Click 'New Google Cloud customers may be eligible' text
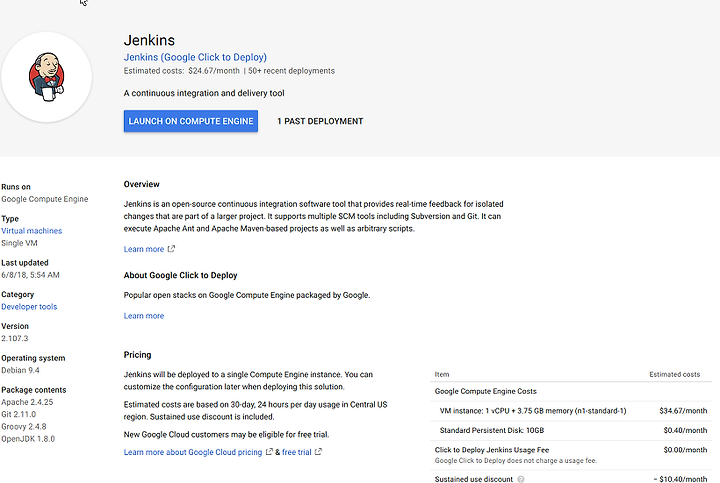The width and height of the screenshot is (720, 483). (226, 434)
